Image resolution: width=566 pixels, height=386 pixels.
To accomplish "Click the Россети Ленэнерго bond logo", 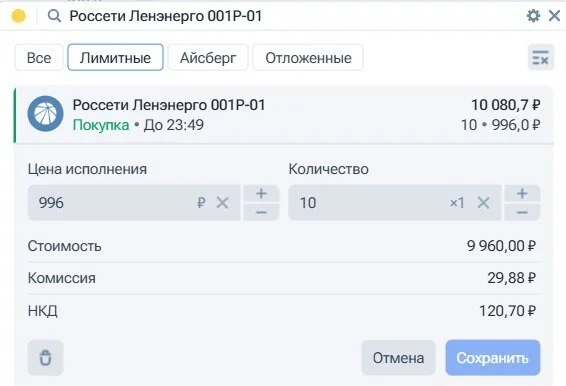I will coord(45,114).
